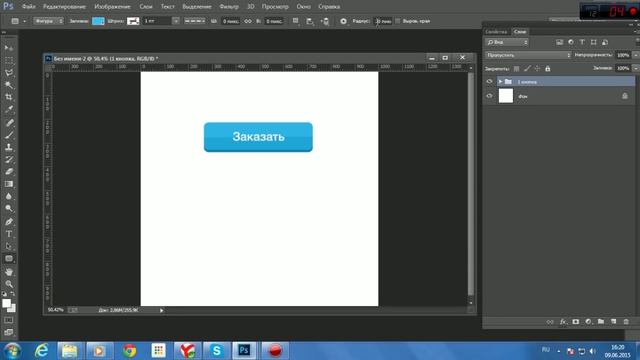640x360 pixels.
Task: Select the Horizontal Type tool
Action: click(x=9, y=234)
